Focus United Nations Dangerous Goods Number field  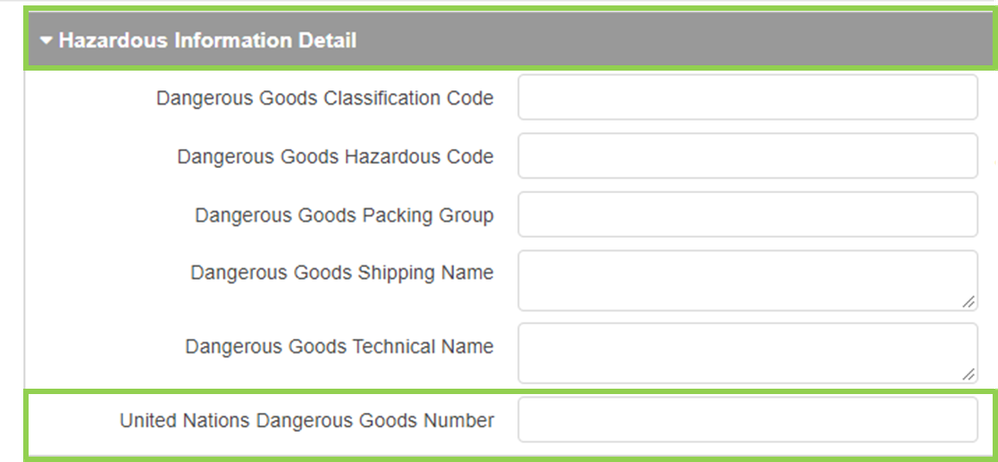point(747,420)
